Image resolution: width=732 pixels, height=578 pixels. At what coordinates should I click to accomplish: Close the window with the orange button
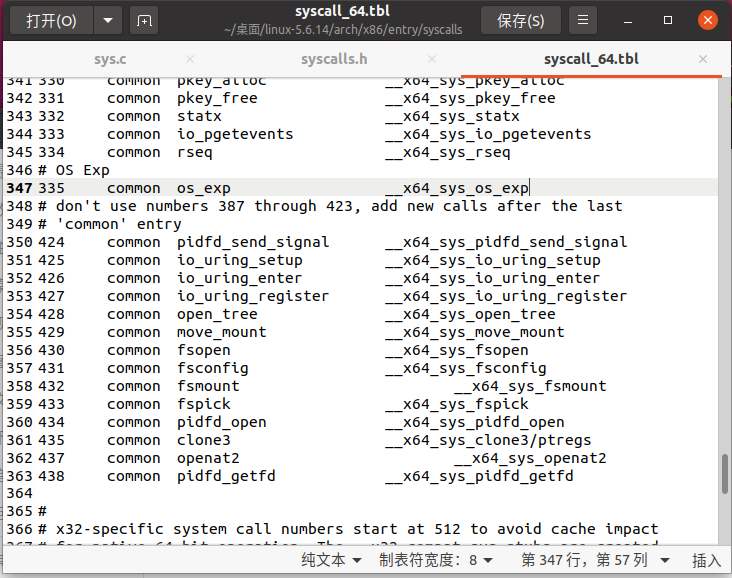[706, 20]
